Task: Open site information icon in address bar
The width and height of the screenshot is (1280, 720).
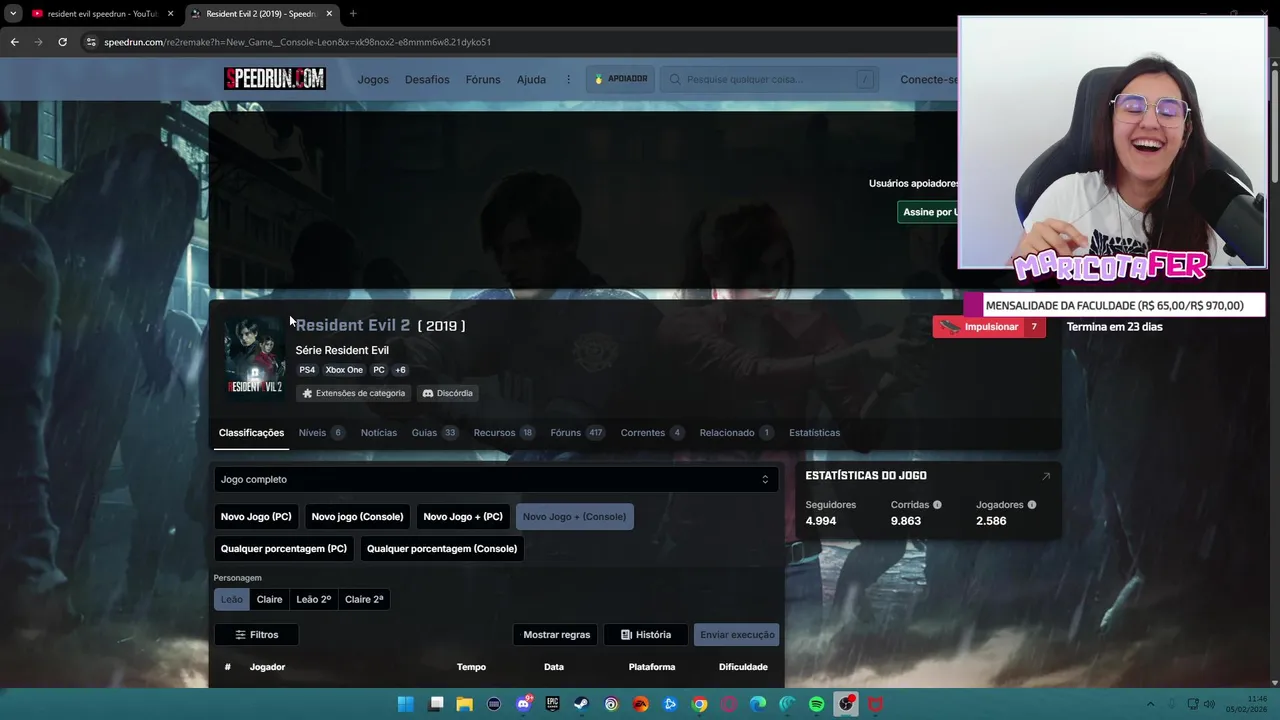Action: tap(91, 42)
